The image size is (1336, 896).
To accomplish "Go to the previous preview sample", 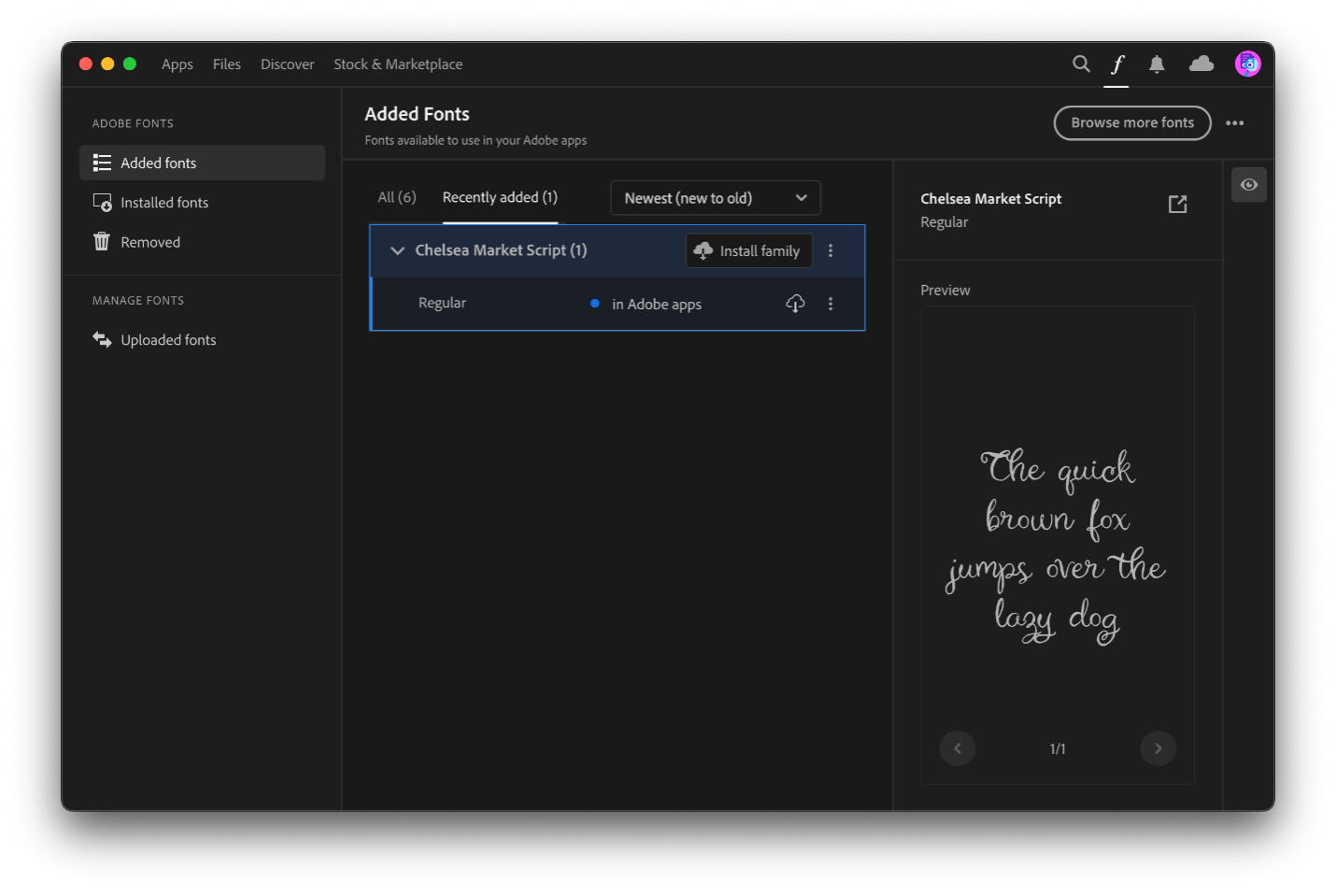I will [x=958, y=748].
